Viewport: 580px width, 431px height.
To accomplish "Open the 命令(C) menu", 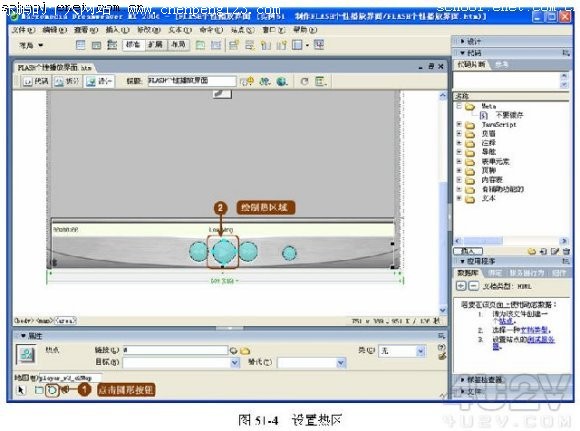I will point(211,30).
